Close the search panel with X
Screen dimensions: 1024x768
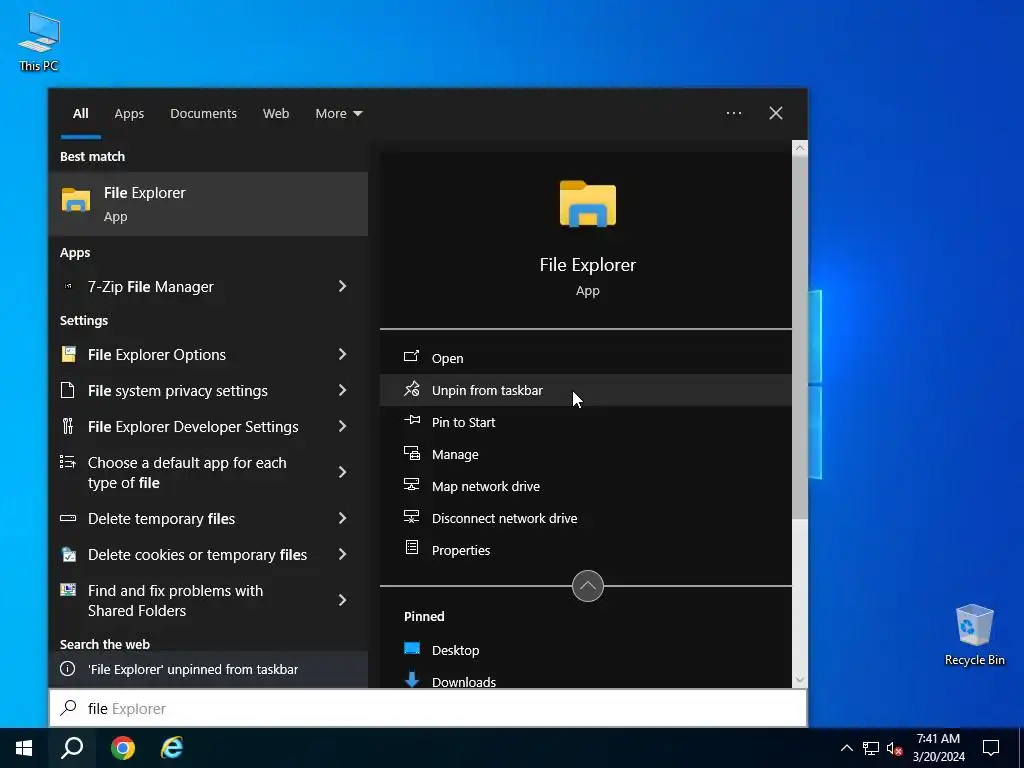(x=776, y=113)
